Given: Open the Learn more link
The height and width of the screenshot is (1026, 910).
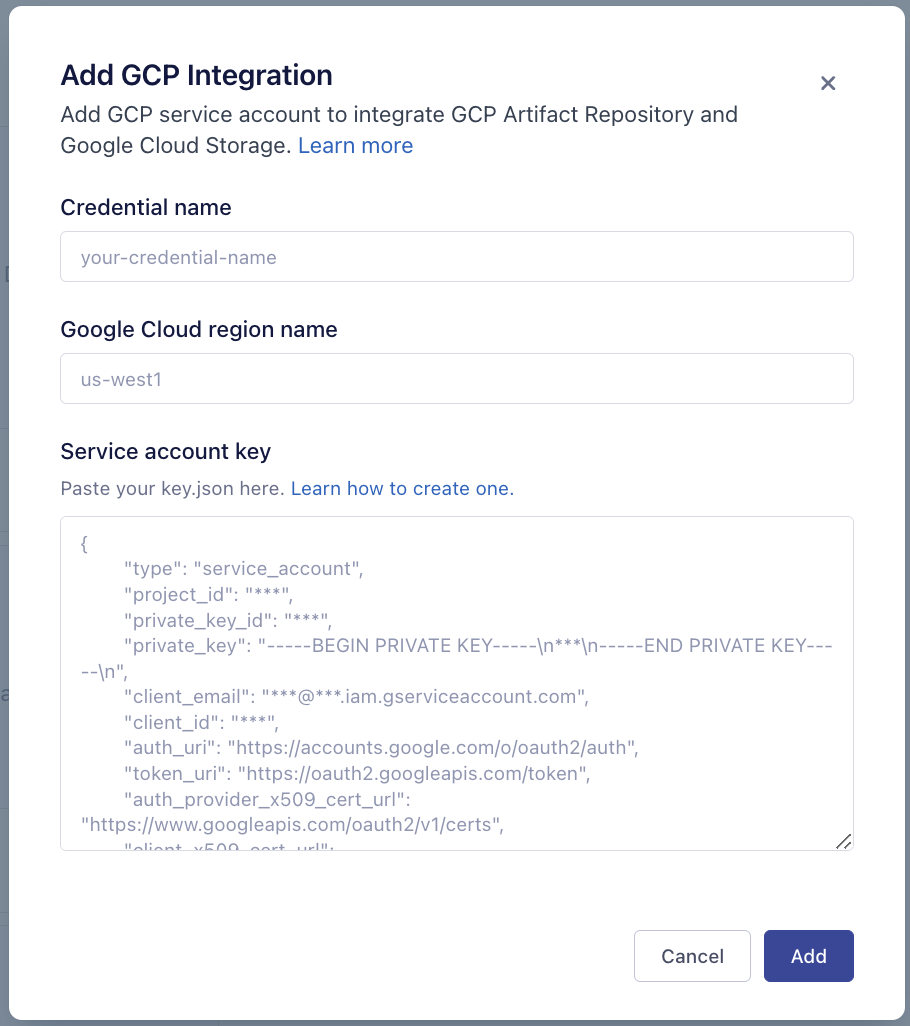Looking at the screenshot, I should (x=355, y=145).
